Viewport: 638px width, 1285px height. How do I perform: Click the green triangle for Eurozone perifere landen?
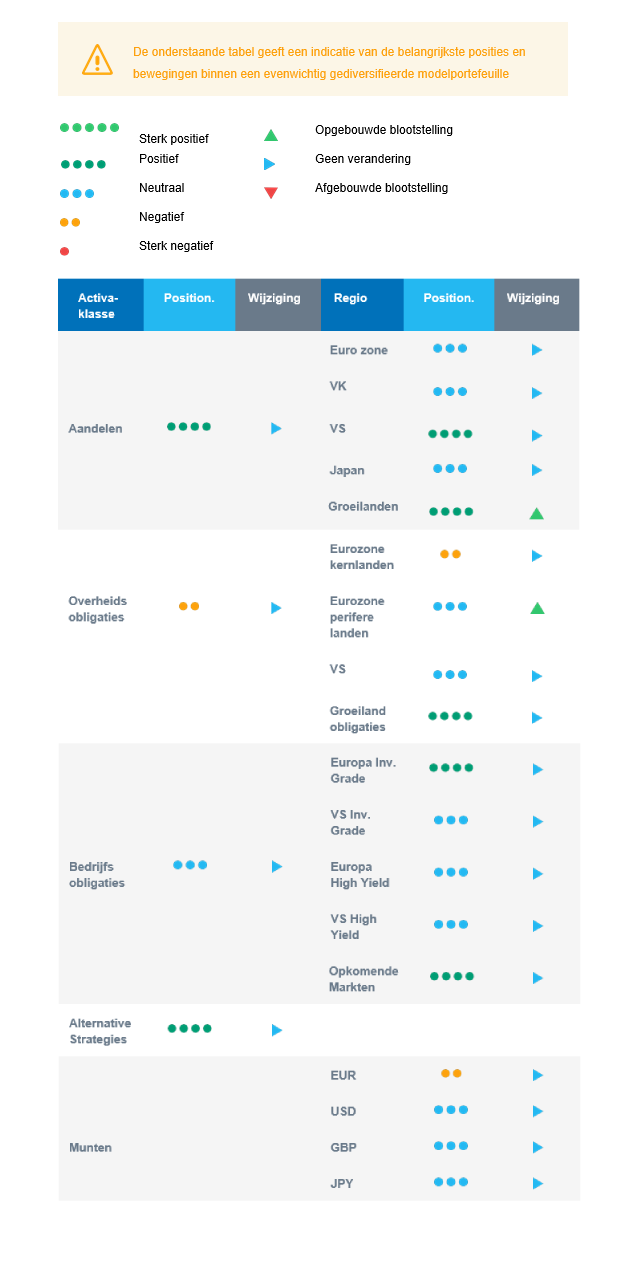tap(537, 608)
